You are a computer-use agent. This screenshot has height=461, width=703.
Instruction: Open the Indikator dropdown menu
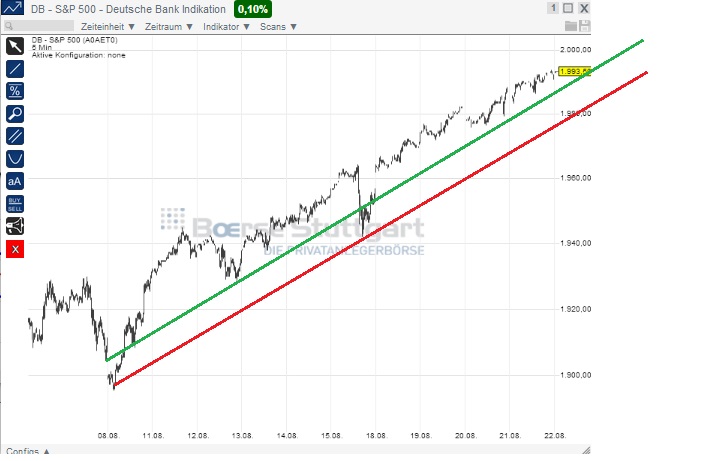point(226,27)
